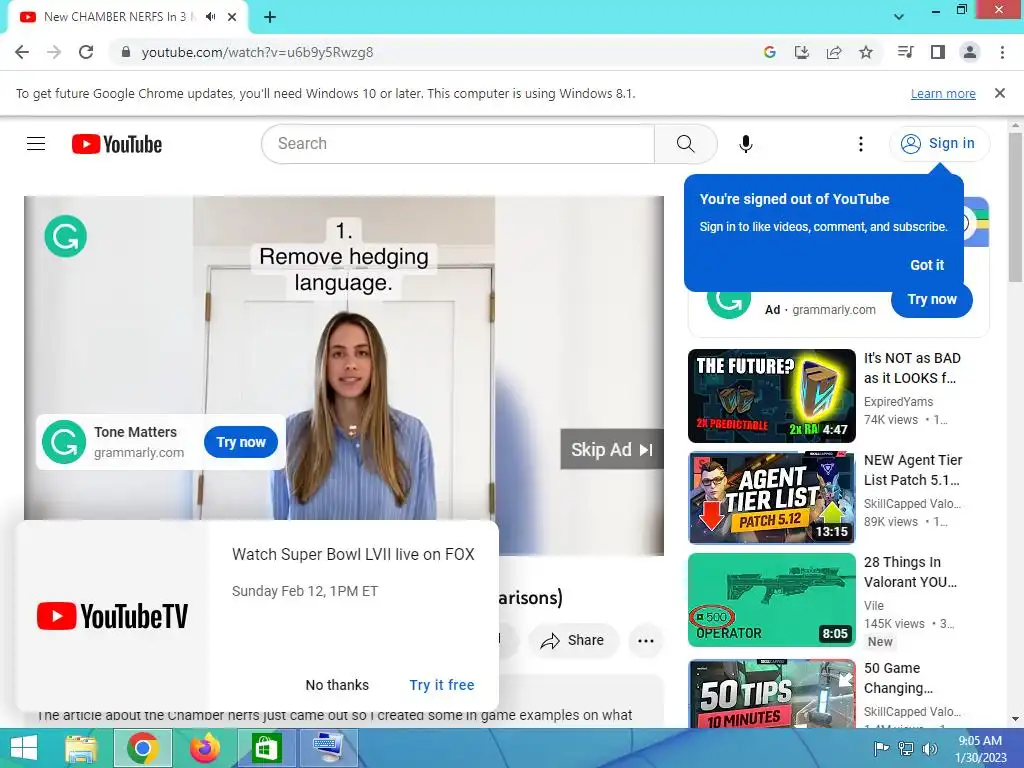Screen dimensions: 1024x768
Task: Share this page icon in toolbar
Action: pos(834,52)
